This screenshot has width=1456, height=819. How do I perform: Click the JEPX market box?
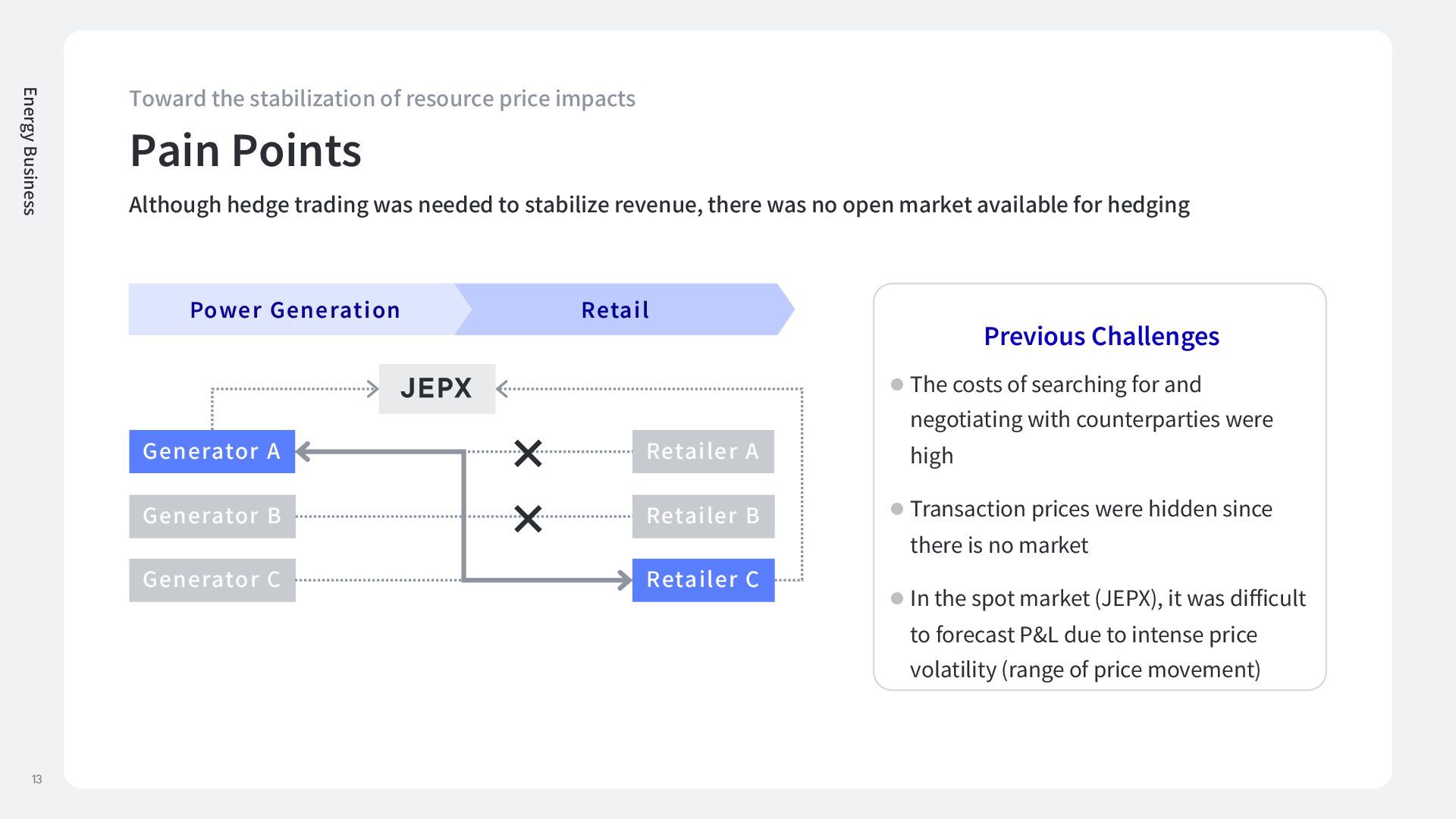pos(437,388)
